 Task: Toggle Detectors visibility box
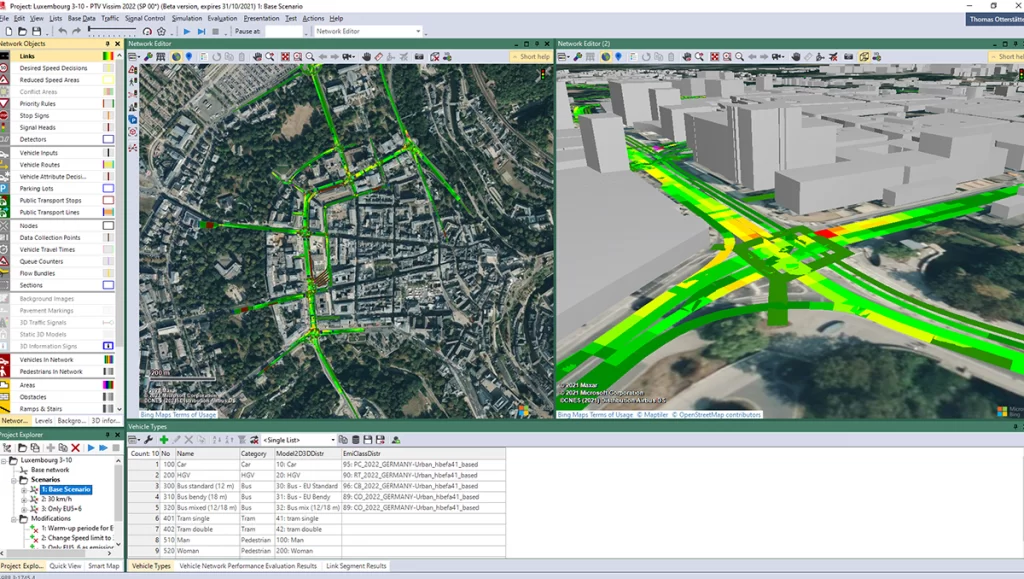108,139
